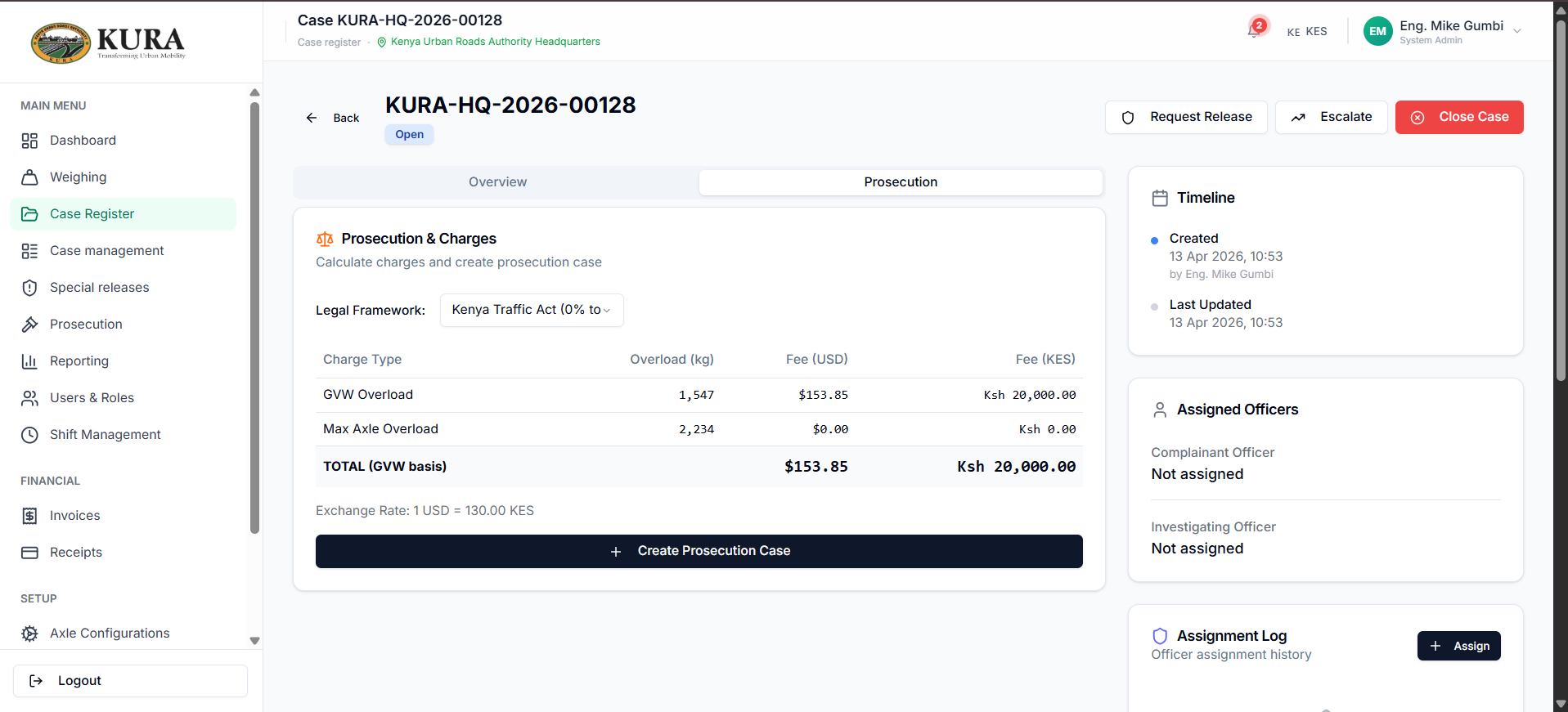Open Case management menu item
Screen dimensions: 1568x712
[123, 251]
